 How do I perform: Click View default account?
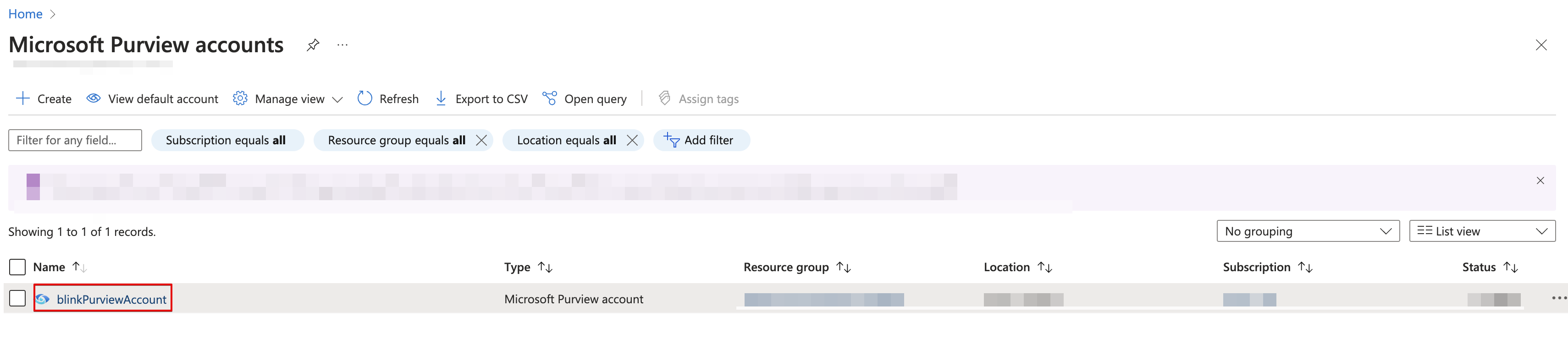(x=152, y=98)
